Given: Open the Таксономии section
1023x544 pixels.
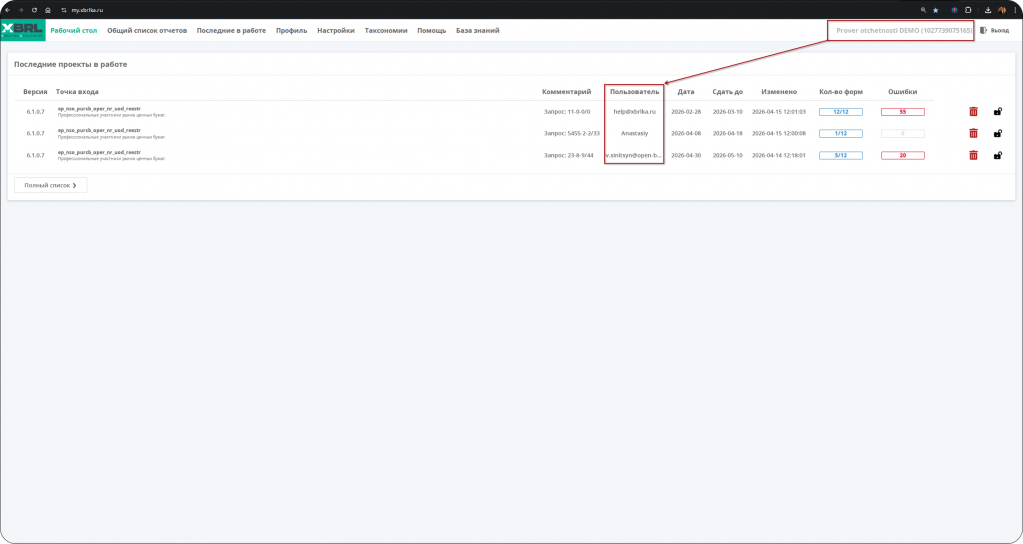Looking at the screenshot, I should coord(386,30).
